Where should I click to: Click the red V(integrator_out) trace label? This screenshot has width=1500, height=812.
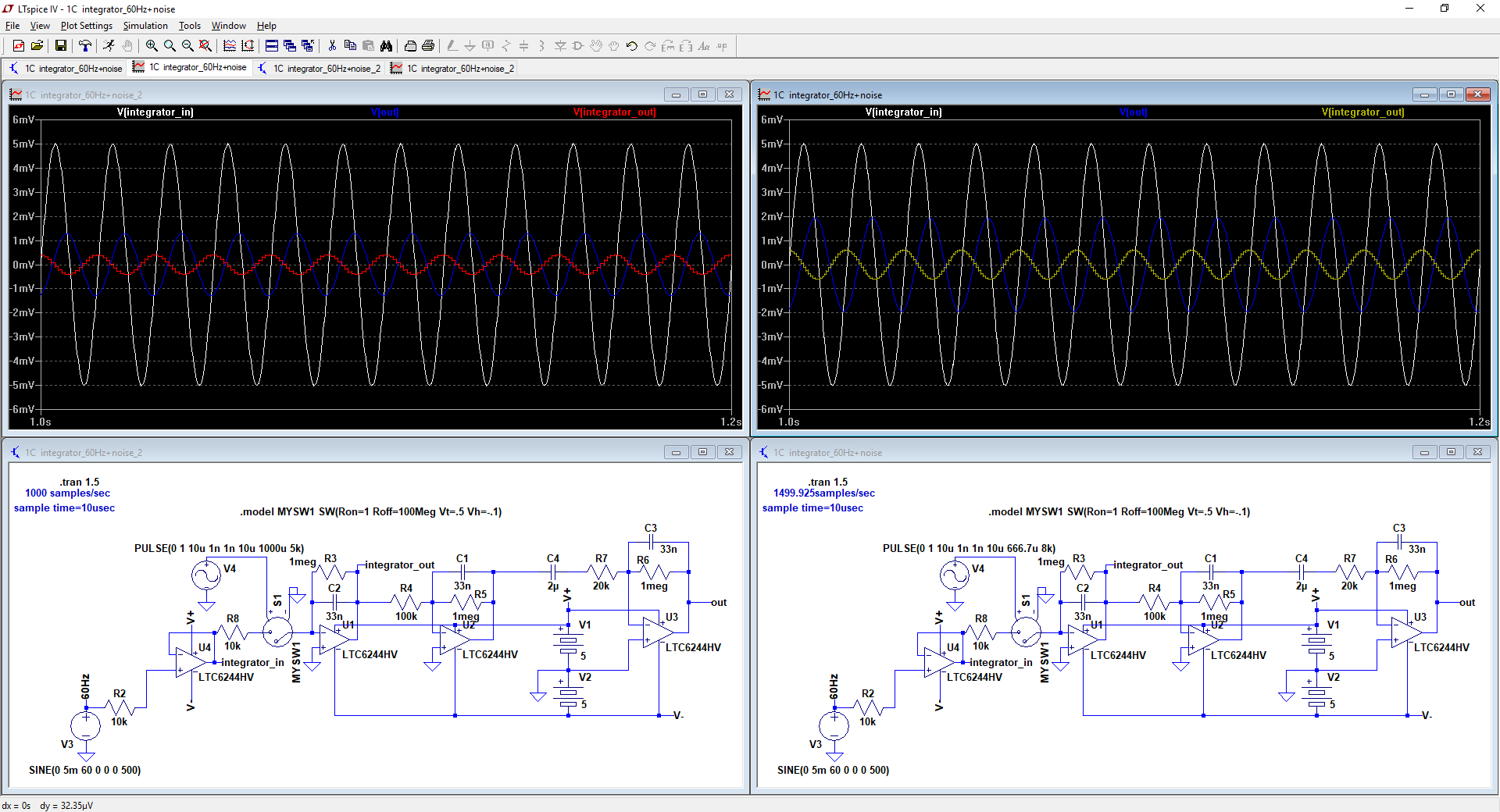615,112
